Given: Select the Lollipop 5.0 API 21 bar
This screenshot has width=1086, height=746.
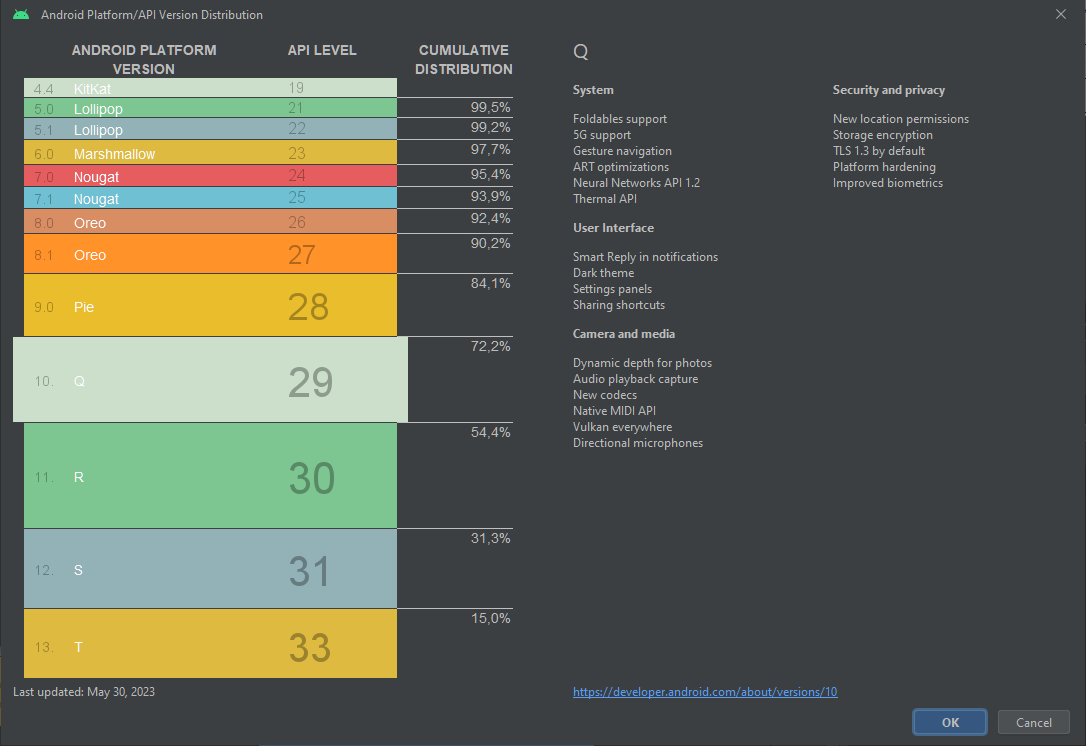Looking at the screenshot, I should [x=210, y=108].
